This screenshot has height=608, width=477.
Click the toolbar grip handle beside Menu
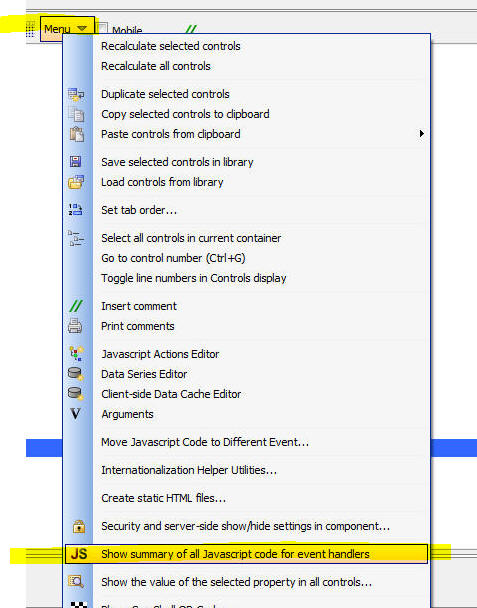pos(30,29)
